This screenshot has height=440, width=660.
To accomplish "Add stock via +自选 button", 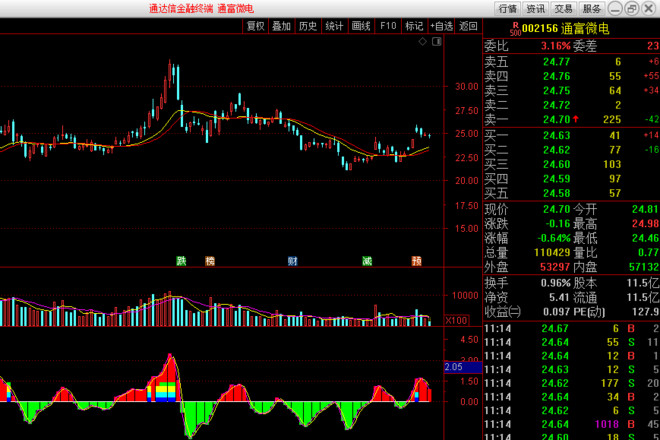I will point(441,26).
